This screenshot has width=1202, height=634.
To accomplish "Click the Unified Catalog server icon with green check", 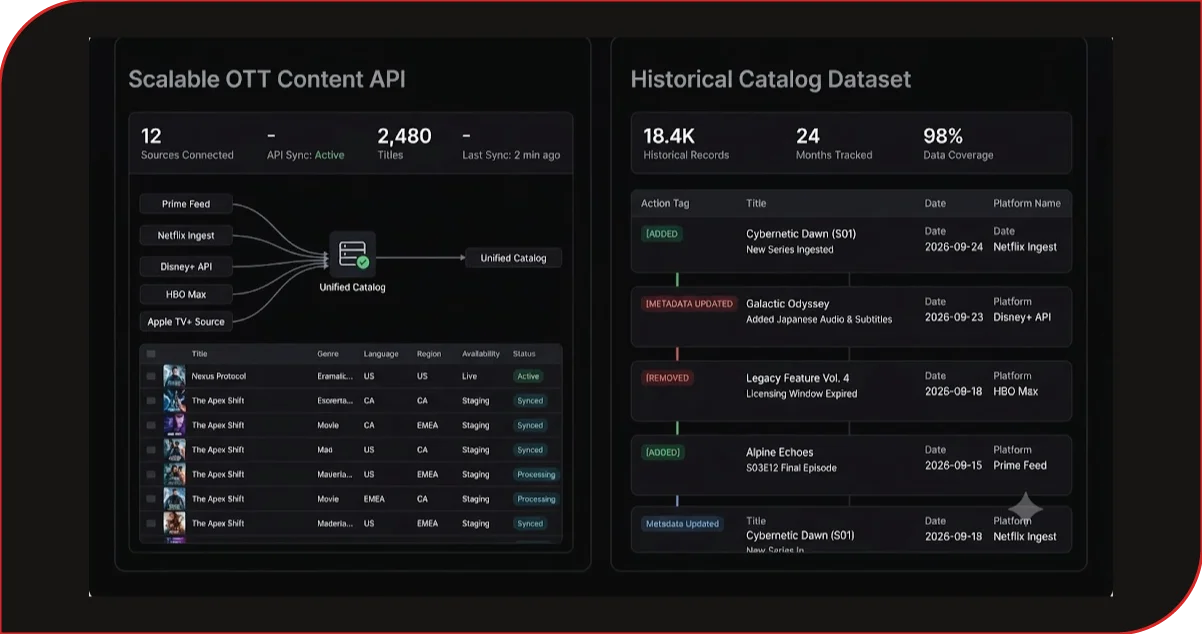I will 352,255.
